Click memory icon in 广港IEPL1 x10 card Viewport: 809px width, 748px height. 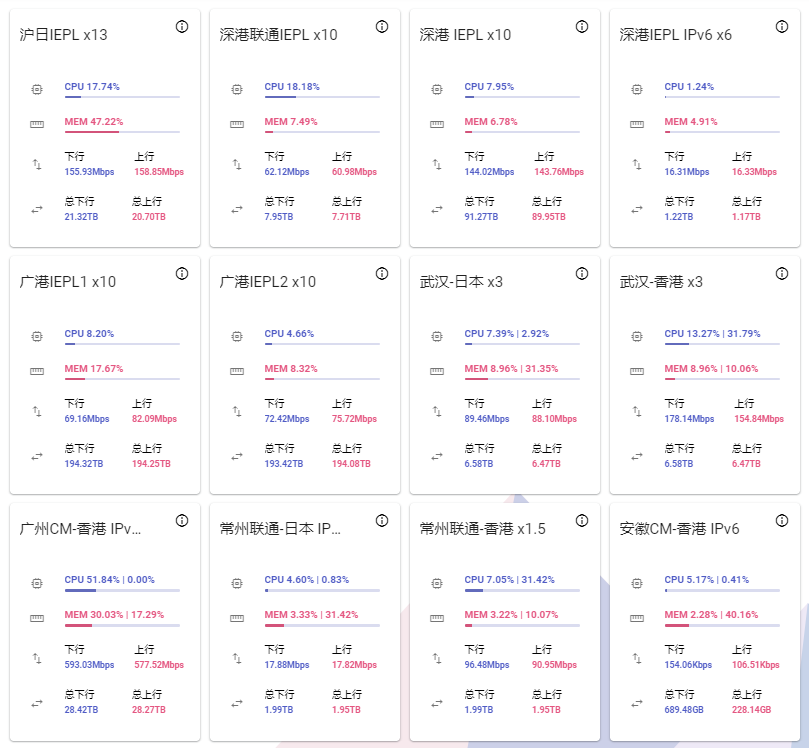[x=37, y=371]
